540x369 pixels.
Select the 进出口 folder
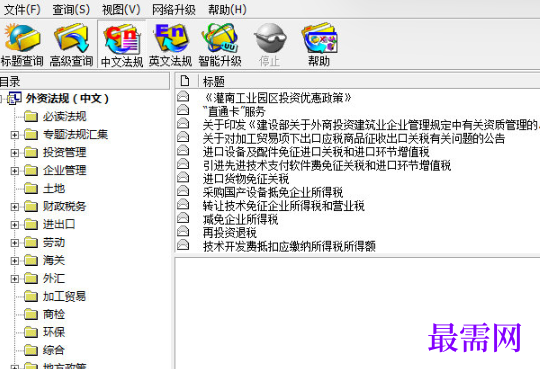pos(59,224)
